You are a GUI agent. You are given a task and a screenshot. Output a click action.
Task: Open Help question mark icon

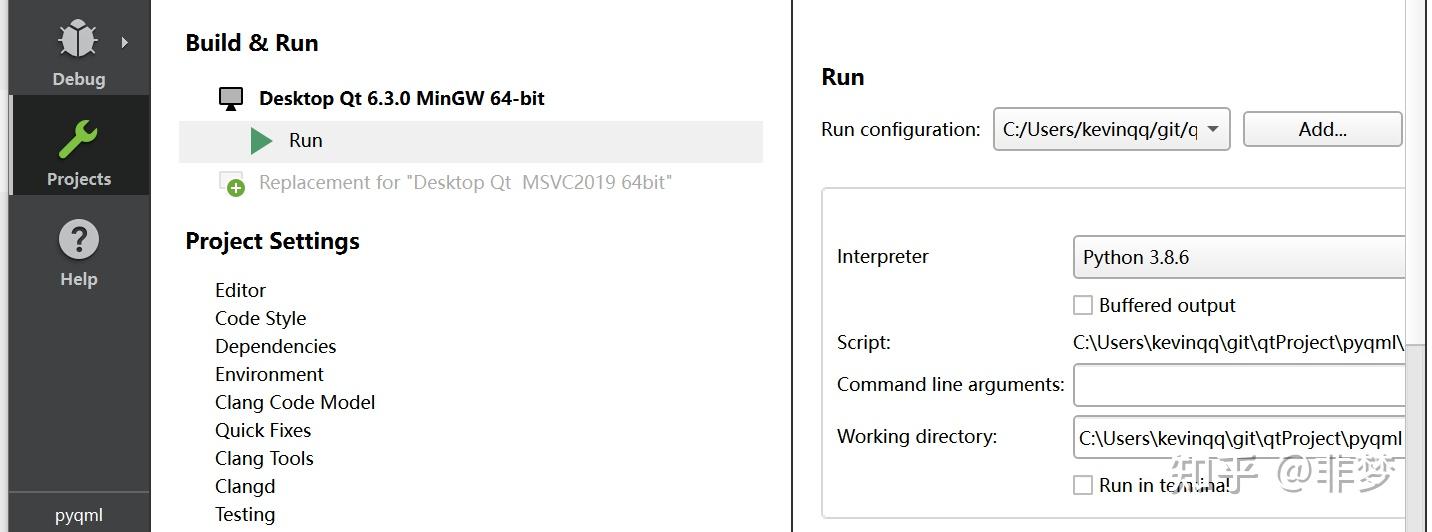[x=78, y=241]
